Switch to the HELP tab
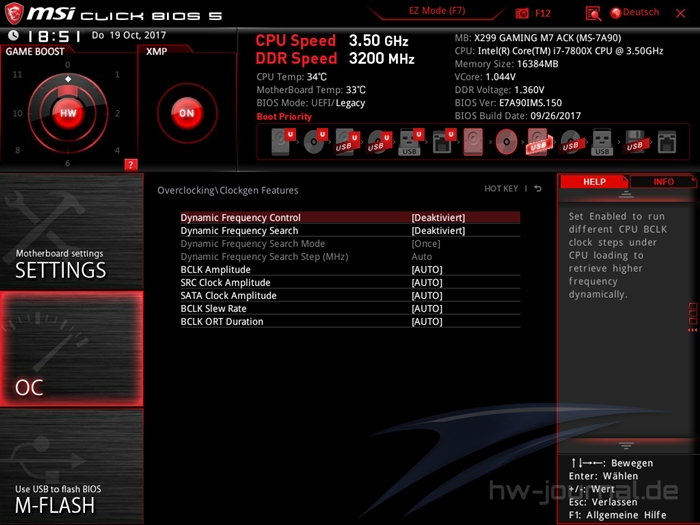Screen dimensions: 700x525 coord(594,182)
